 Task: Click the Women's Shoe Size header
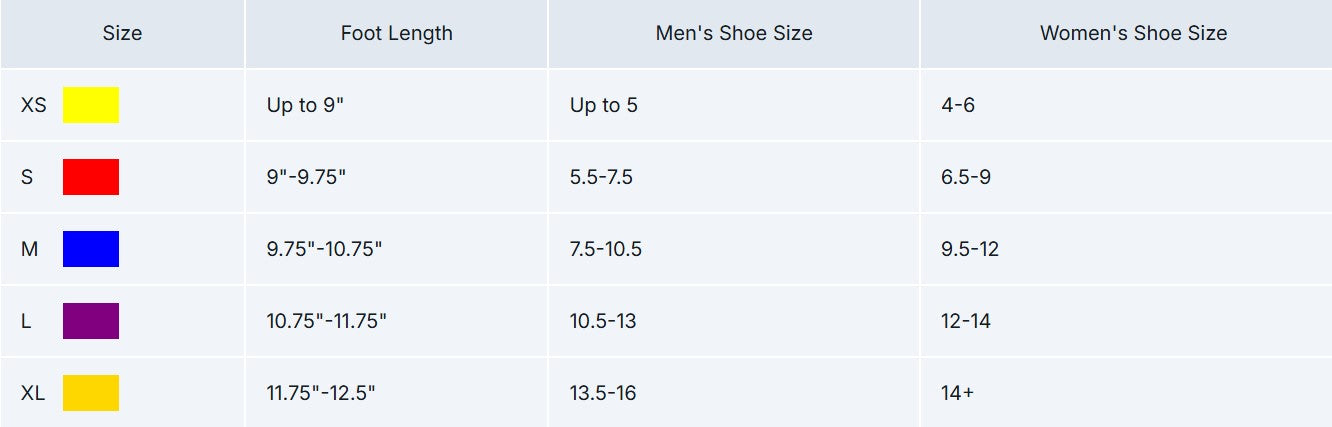pos(1133,33)
